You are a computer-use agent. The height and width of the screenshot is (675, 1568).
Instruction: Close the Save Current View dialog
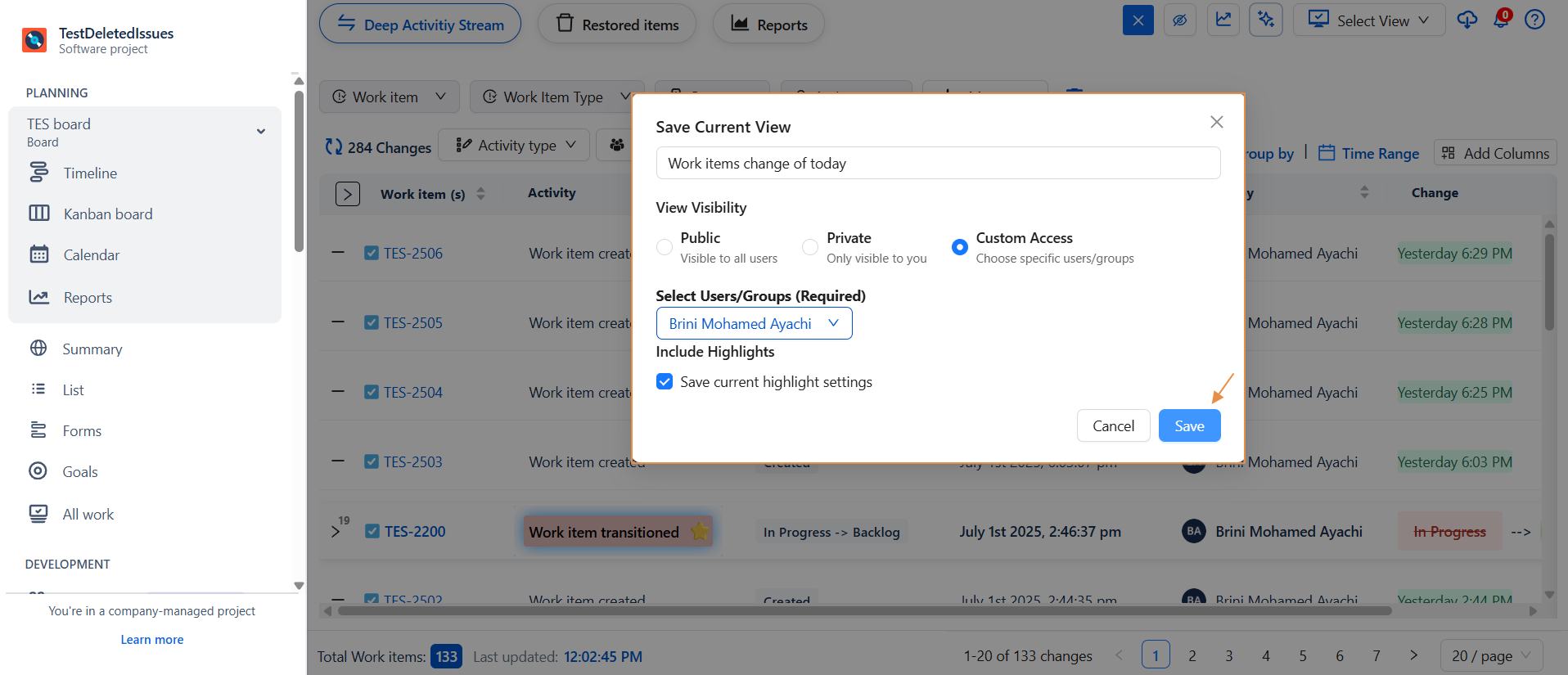tap(1216, 122)
